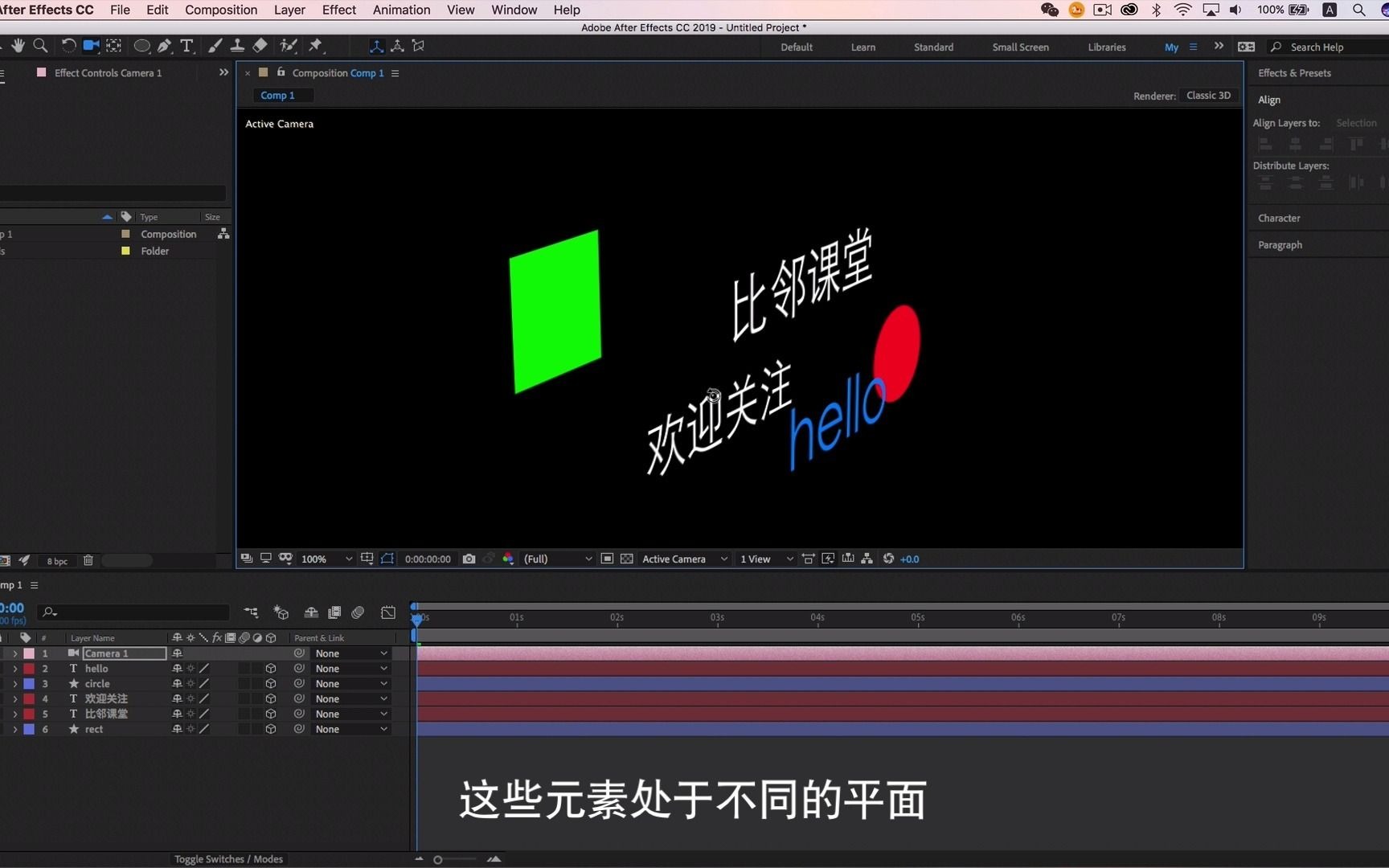Open the Show Channel color icon
Image resolution: width=1389 pixels, height=868 pixels.
(x=508, y=559)
